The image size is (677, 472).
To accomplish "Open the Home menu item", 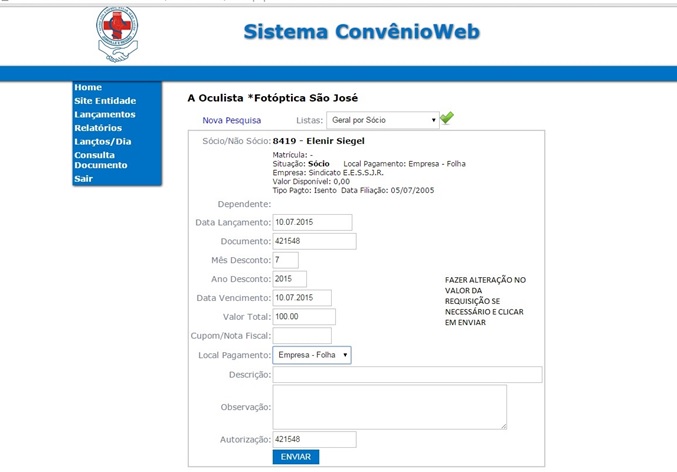I will pyautogui.click(x=88, y=88).
